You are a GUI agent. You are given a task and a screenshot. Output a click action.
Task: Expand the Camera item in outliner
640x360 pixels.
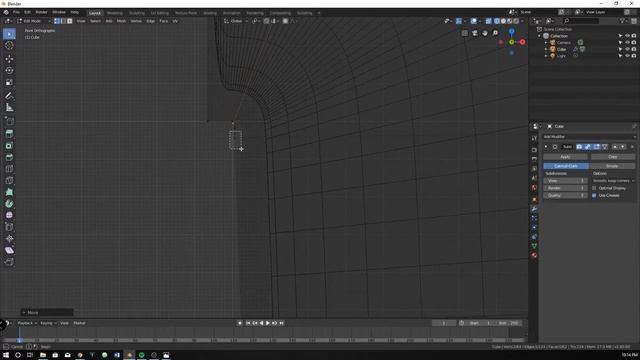[x=546, y=42]
